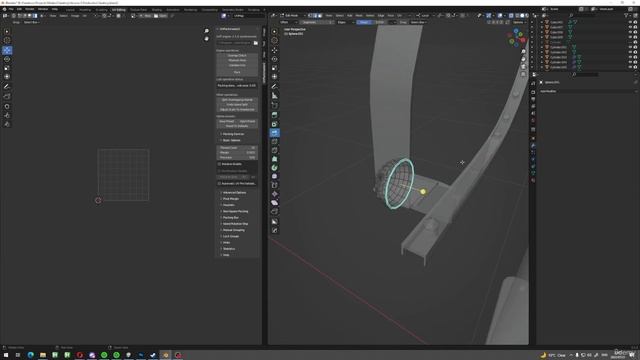Select the Add Cube tool in 3D viewport
640x360 pixels.
[274, 106]
